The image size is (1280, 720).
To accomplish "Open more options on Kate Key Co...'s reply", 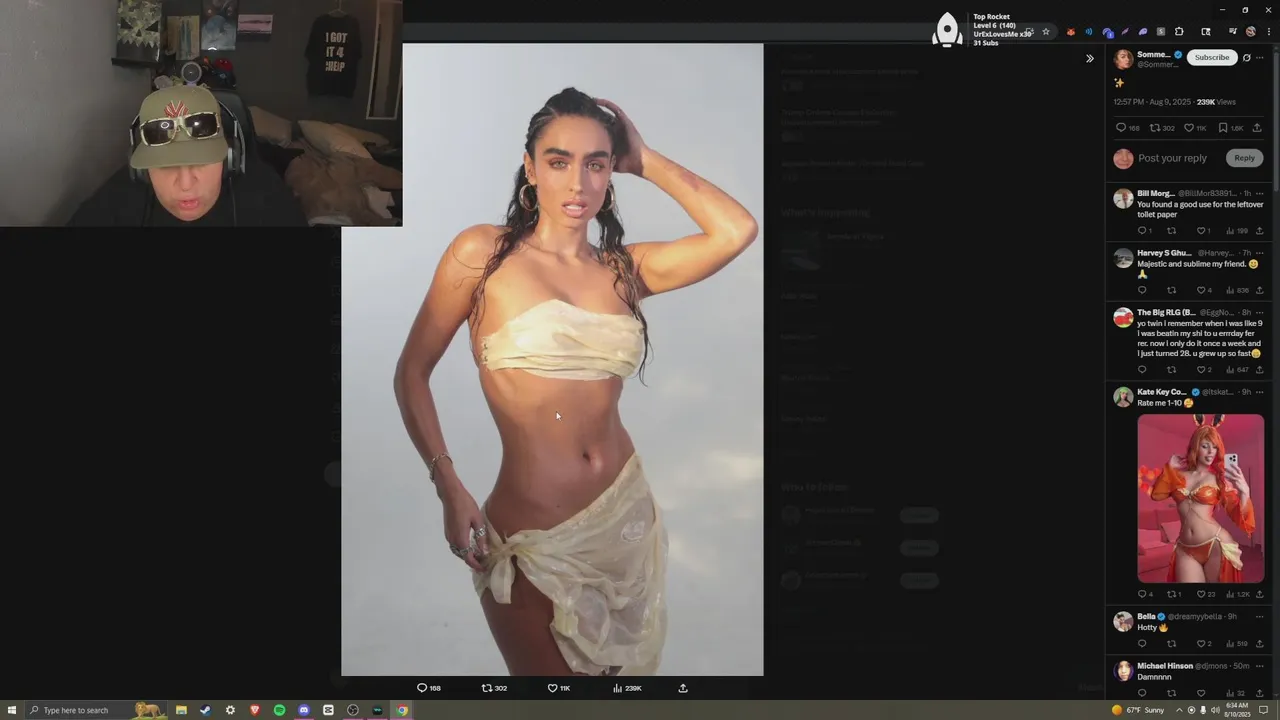I will pos(1260,392).
